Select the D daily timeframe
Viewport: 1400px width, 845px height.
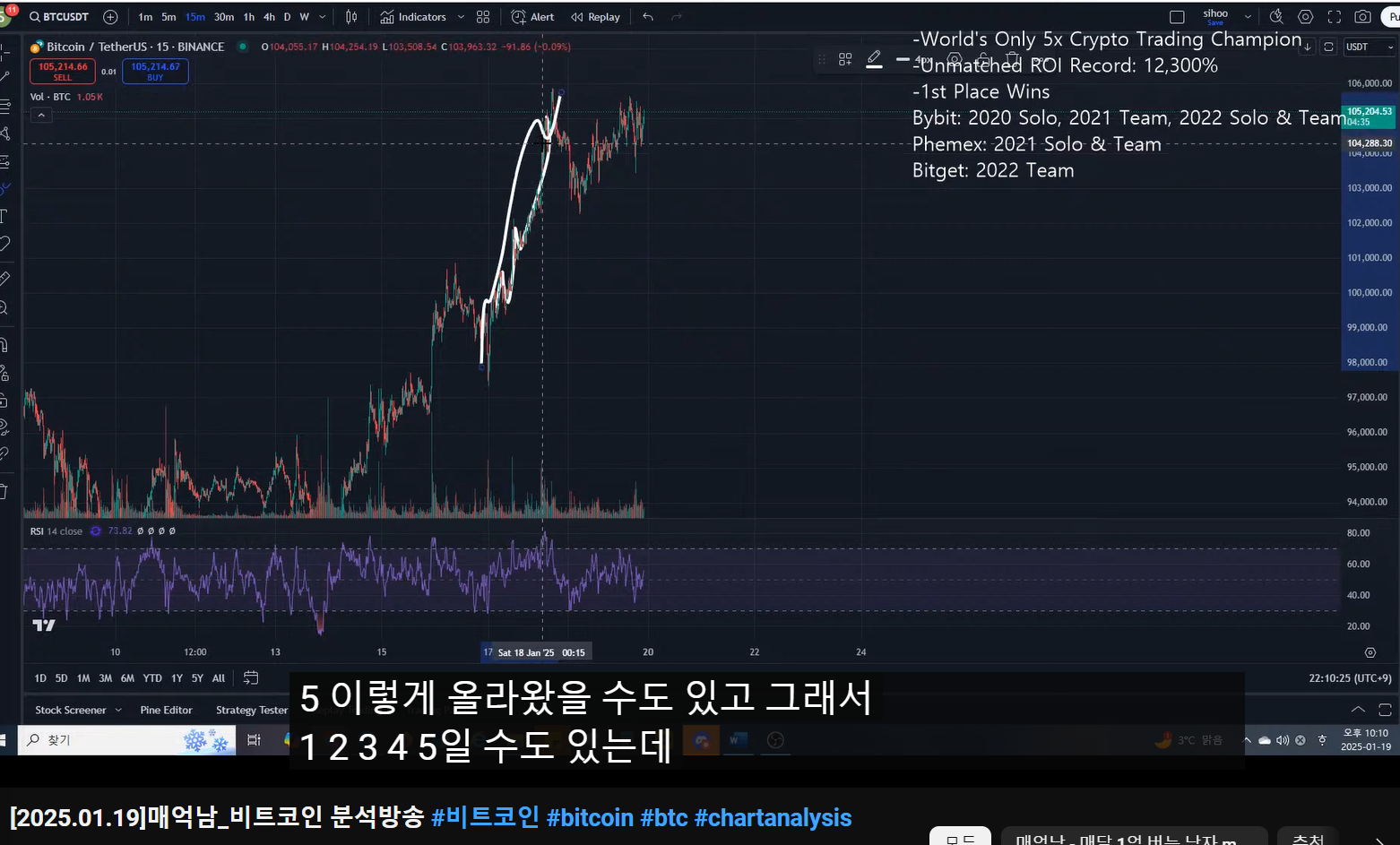pyautogui.click(x=287, y=17)
